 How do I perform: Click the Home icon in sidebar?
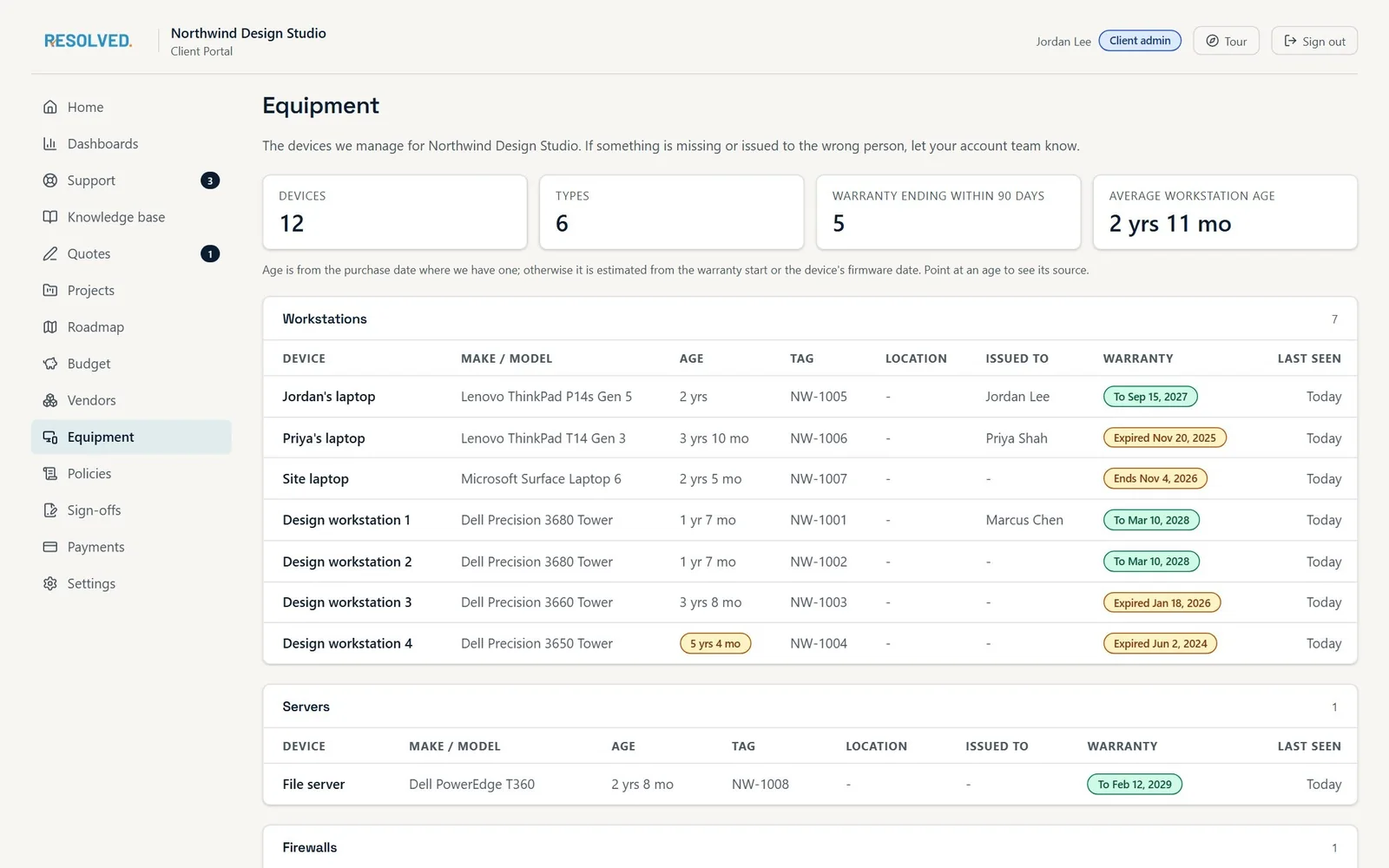pos(50,107)
